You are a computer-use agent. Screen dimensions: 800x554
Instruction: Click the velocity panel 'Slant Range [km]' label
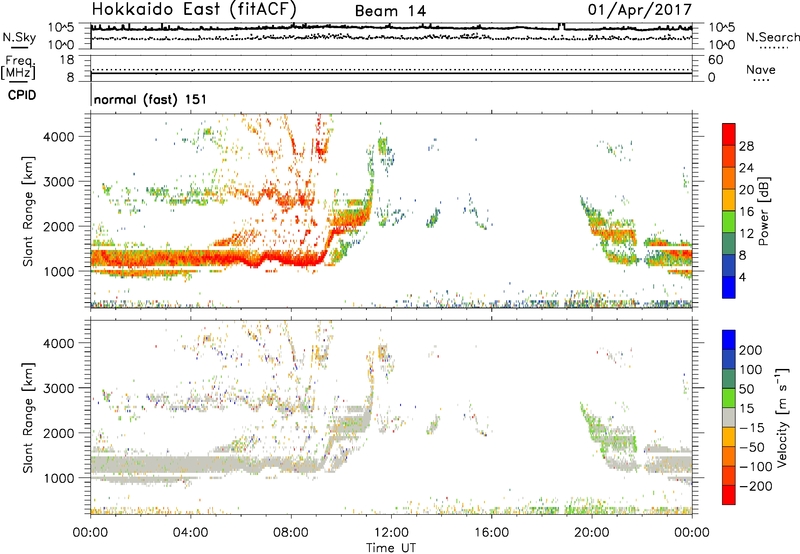click(x=28, y=418)
